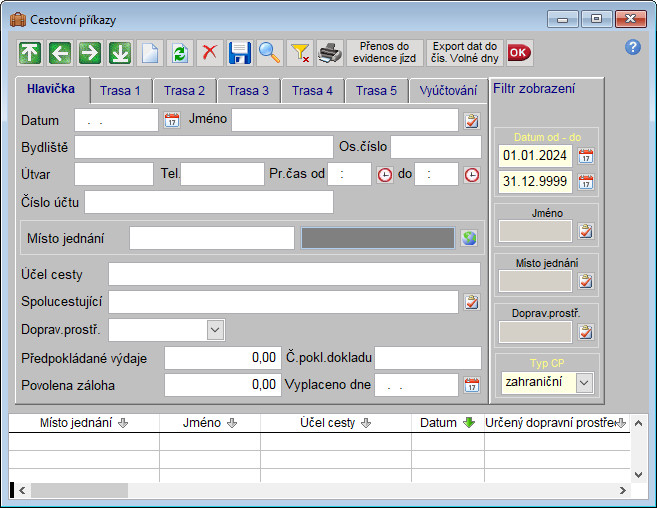This screenshot has height=508, width=657.
Task: Print using the printer icon
Action: click(329, 52)
